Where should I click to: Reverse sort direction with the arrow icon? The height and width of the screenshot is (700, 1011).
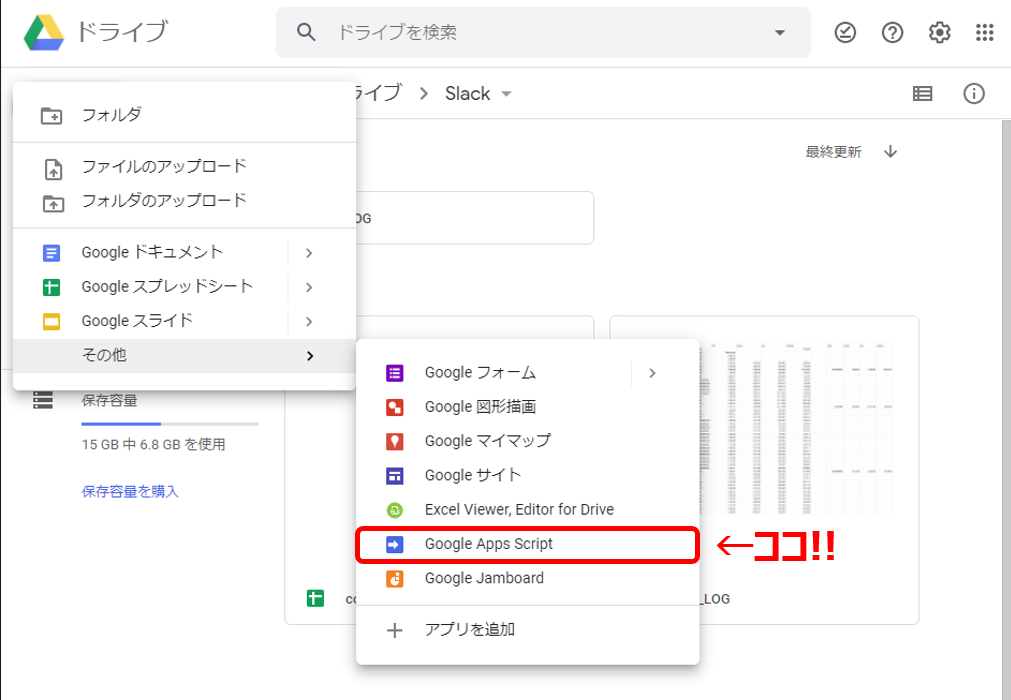click(890, 151)
